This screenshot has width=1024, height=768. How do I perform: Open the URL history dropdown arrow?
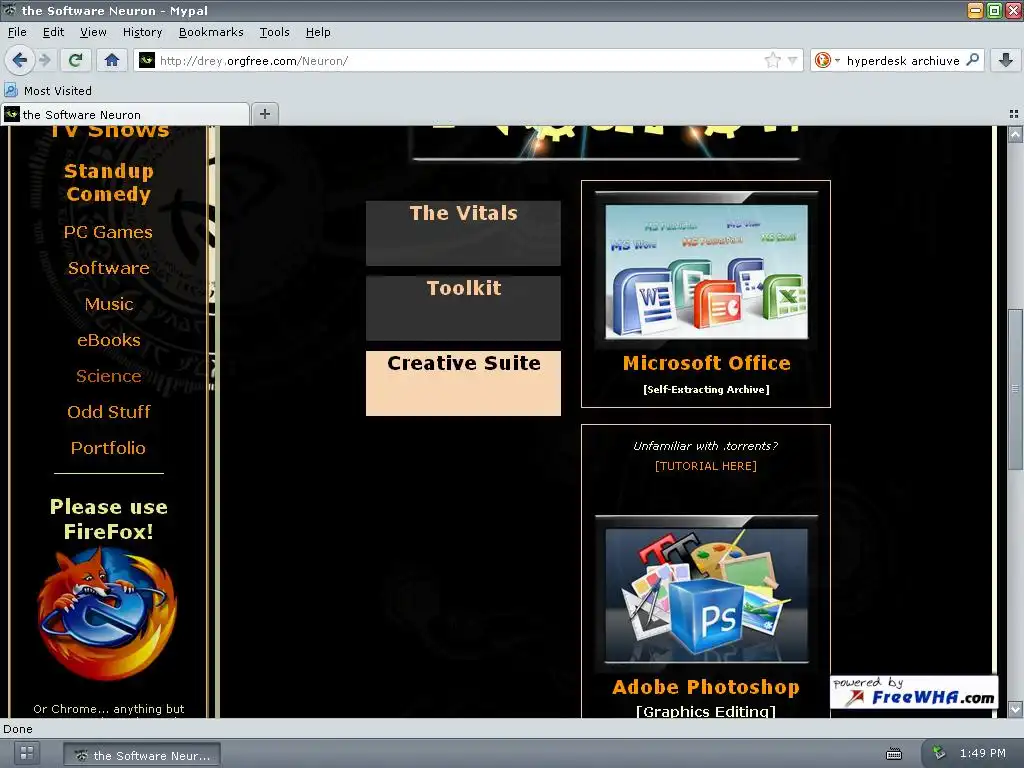tap(792, 61)
